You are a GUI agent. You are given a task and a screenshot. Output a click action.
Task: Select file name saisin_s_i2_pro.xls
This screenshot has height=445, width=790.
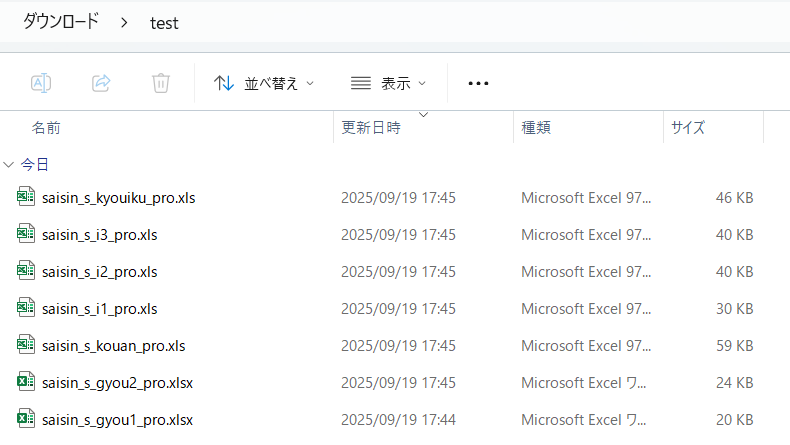pos(100,272)
